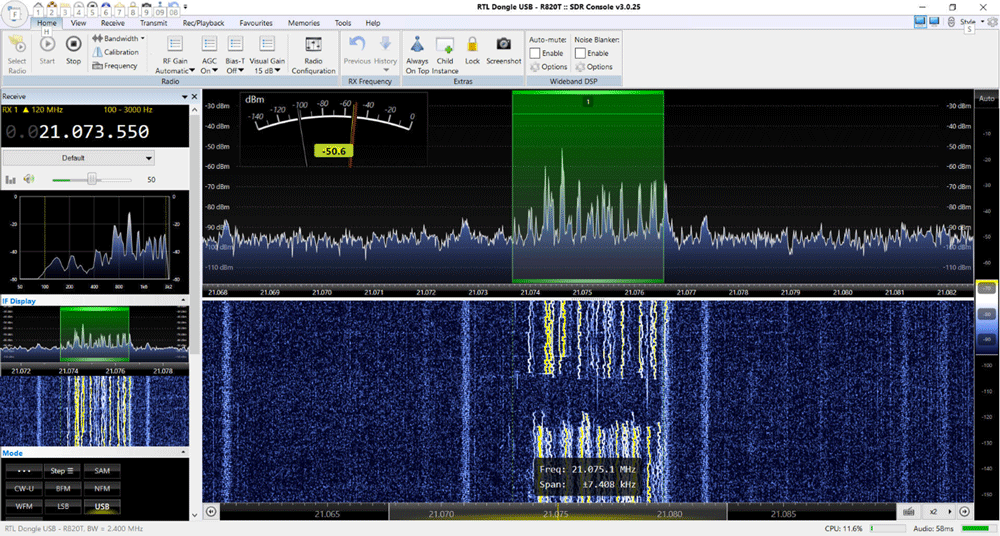Click the Receive panel scrollbar down arrow
Image resolution: width=1000 pixels, height=536 pixels.
195,514
